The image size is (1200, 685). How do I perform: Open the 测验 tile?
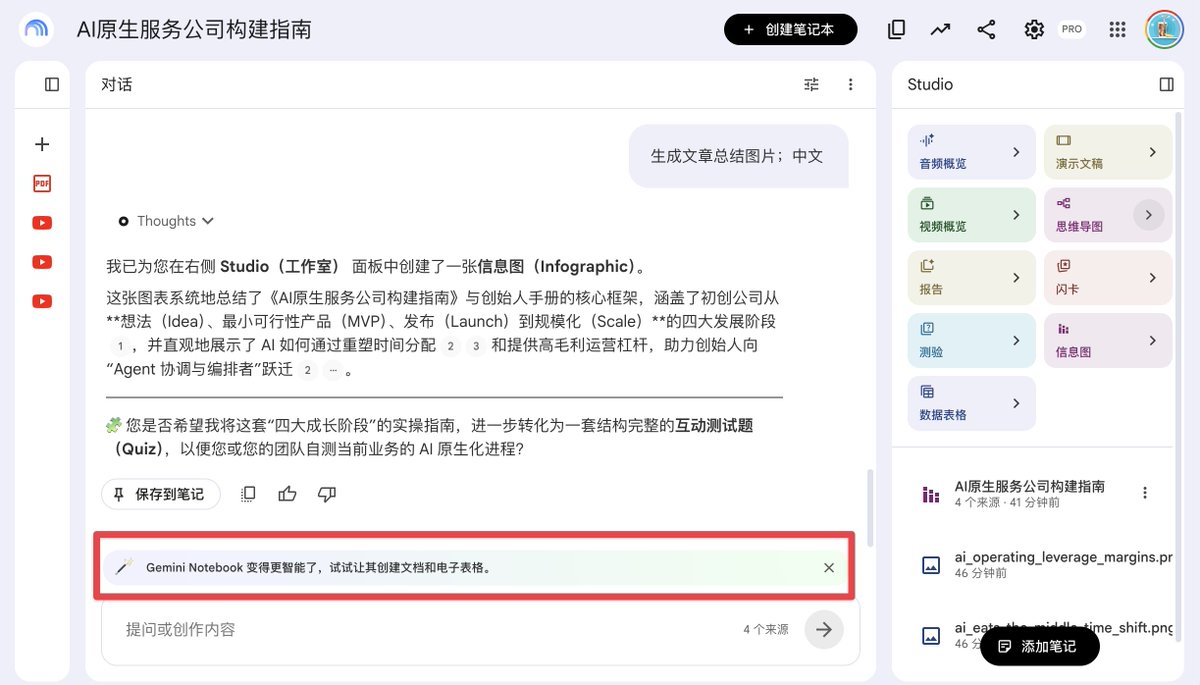pos(971,341)
